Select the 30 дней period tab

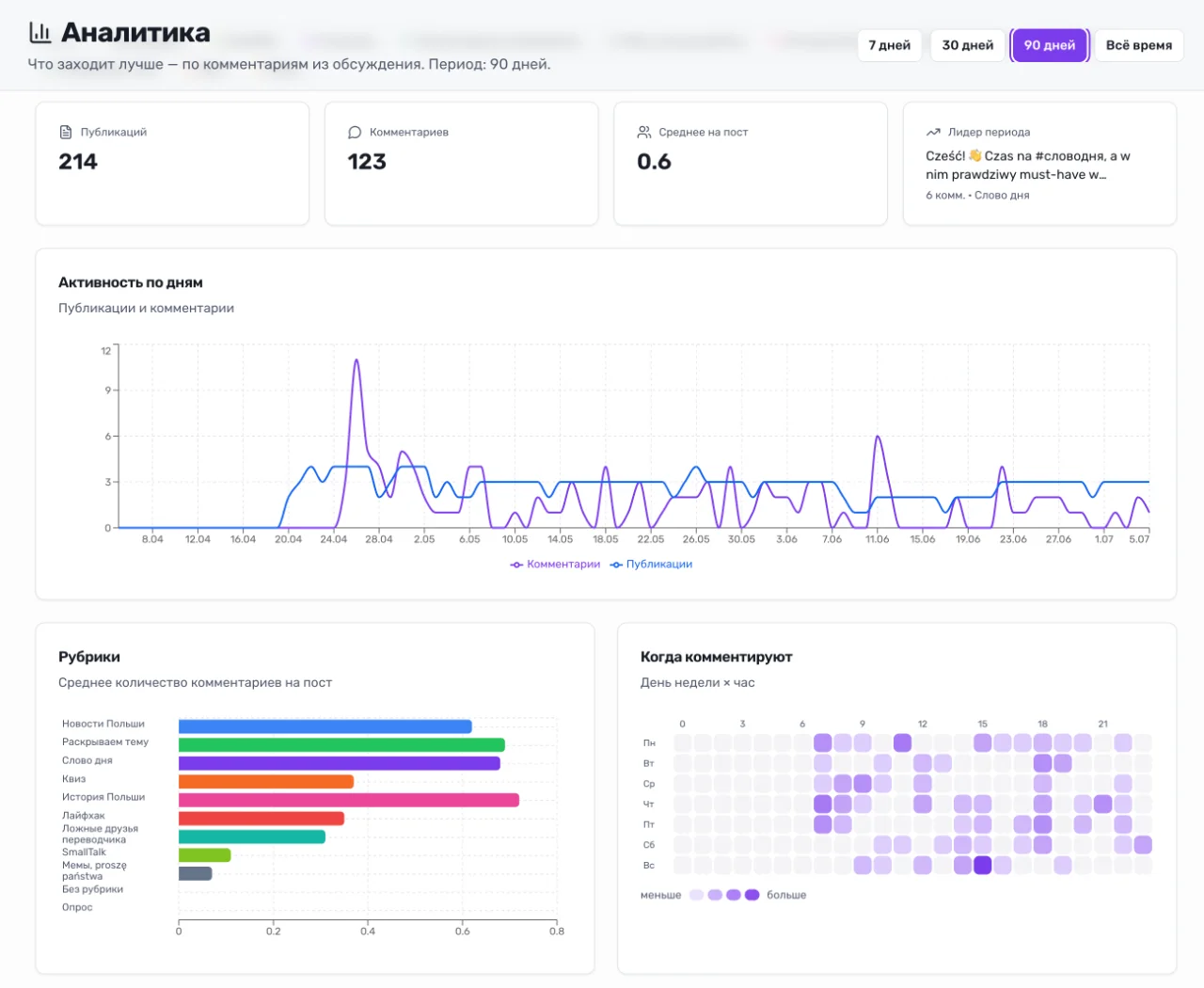(968, 45)
